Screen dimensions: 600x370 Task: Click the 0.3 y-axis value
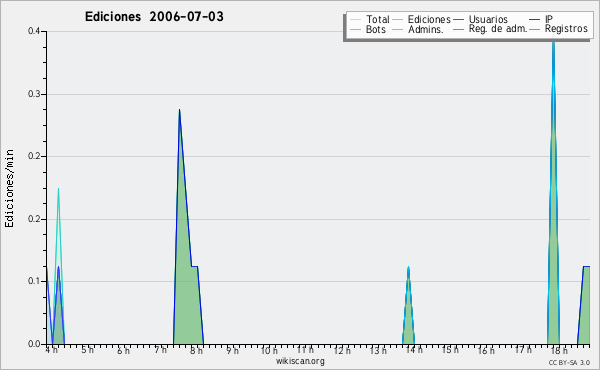click(34, 94)
